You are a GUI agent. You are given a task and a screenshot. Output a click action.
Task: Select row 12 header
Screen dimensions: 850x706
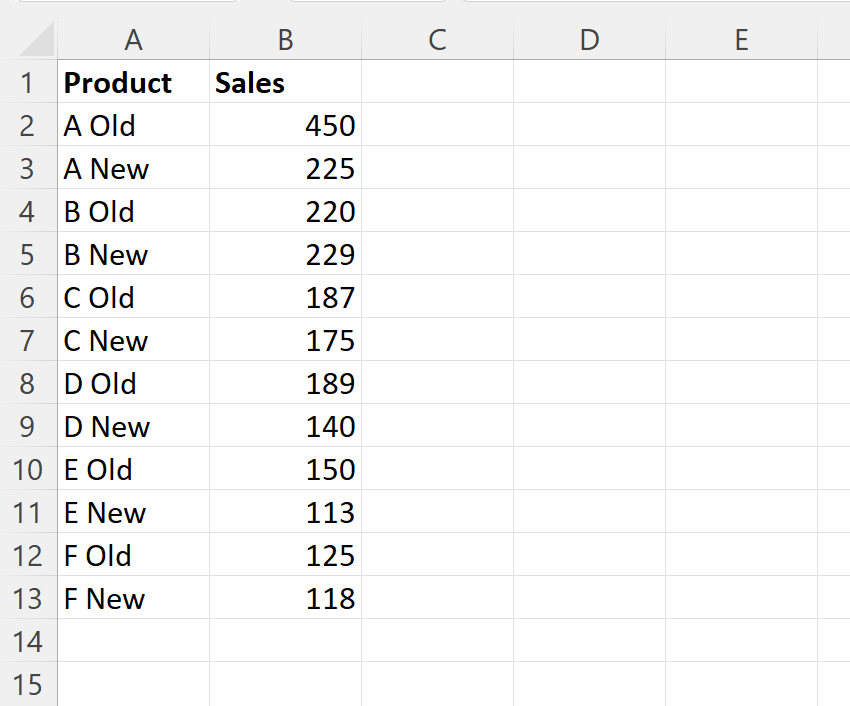(x=28, y=555)
